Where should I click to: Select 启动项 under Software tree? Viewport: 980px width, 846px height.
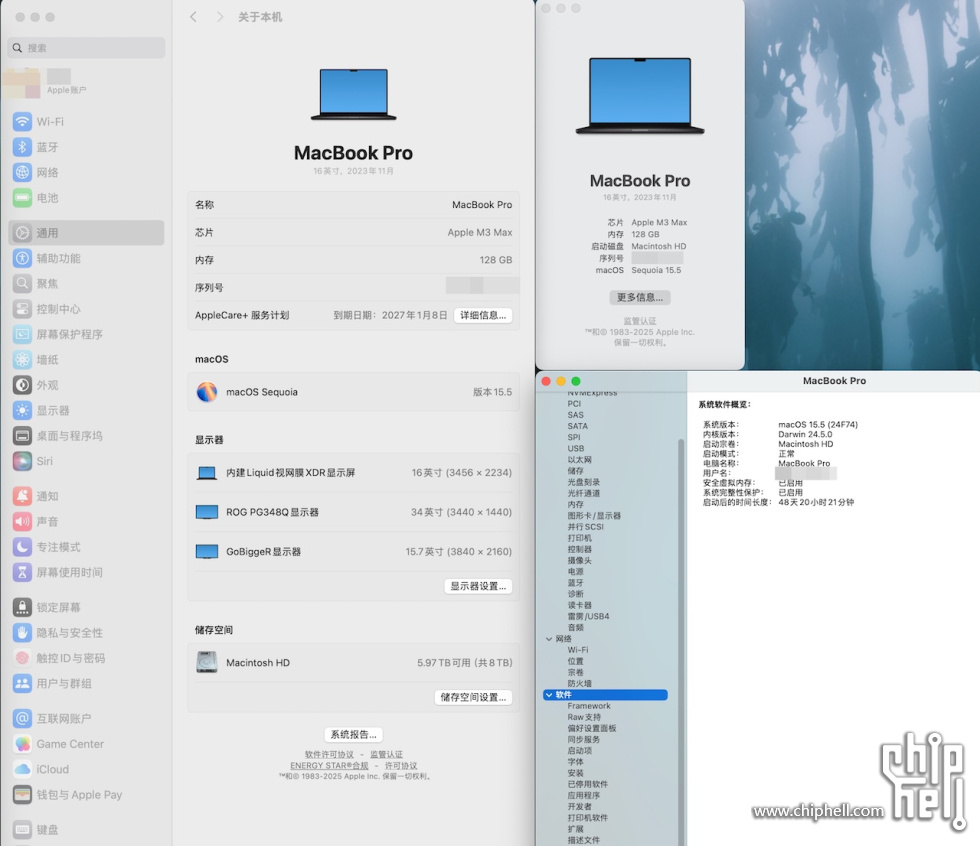579,750
